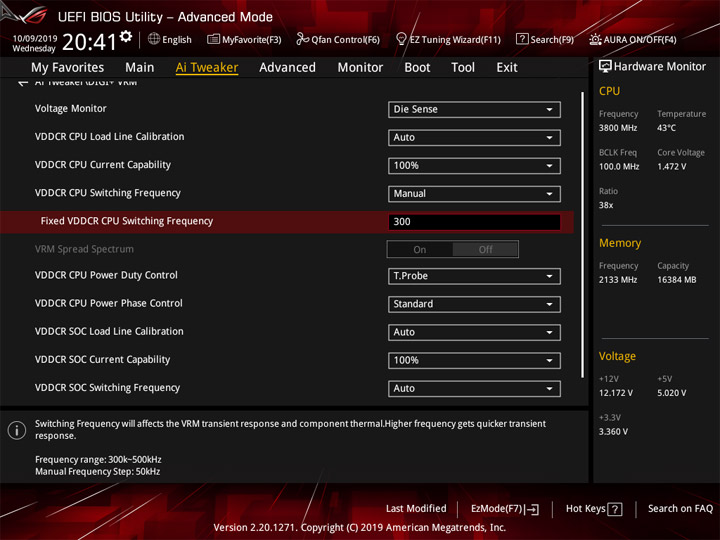
Task: Click Last Modified button
Action: click(416, 509)
